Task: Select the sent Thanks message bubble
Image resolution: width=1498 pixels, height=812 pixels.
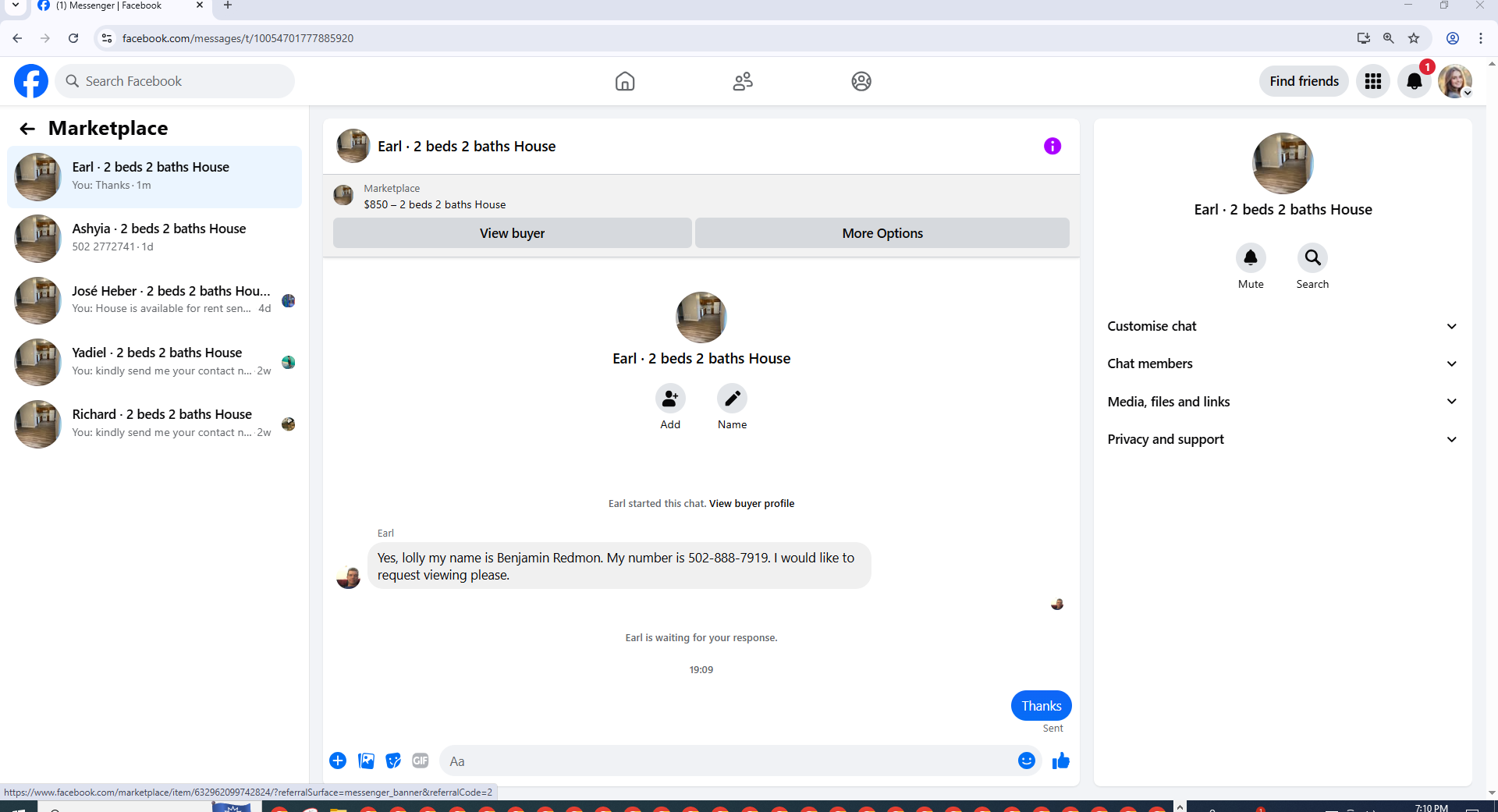Action: [x=1042, y=706]
